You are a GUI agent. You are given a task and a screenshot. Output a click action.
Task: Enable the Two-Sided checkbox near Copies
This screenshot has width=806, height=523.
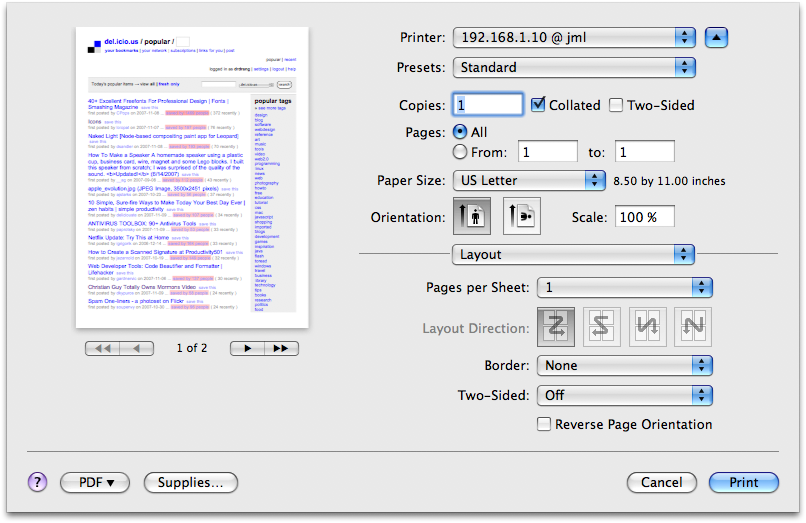click(x=616, y=105)
